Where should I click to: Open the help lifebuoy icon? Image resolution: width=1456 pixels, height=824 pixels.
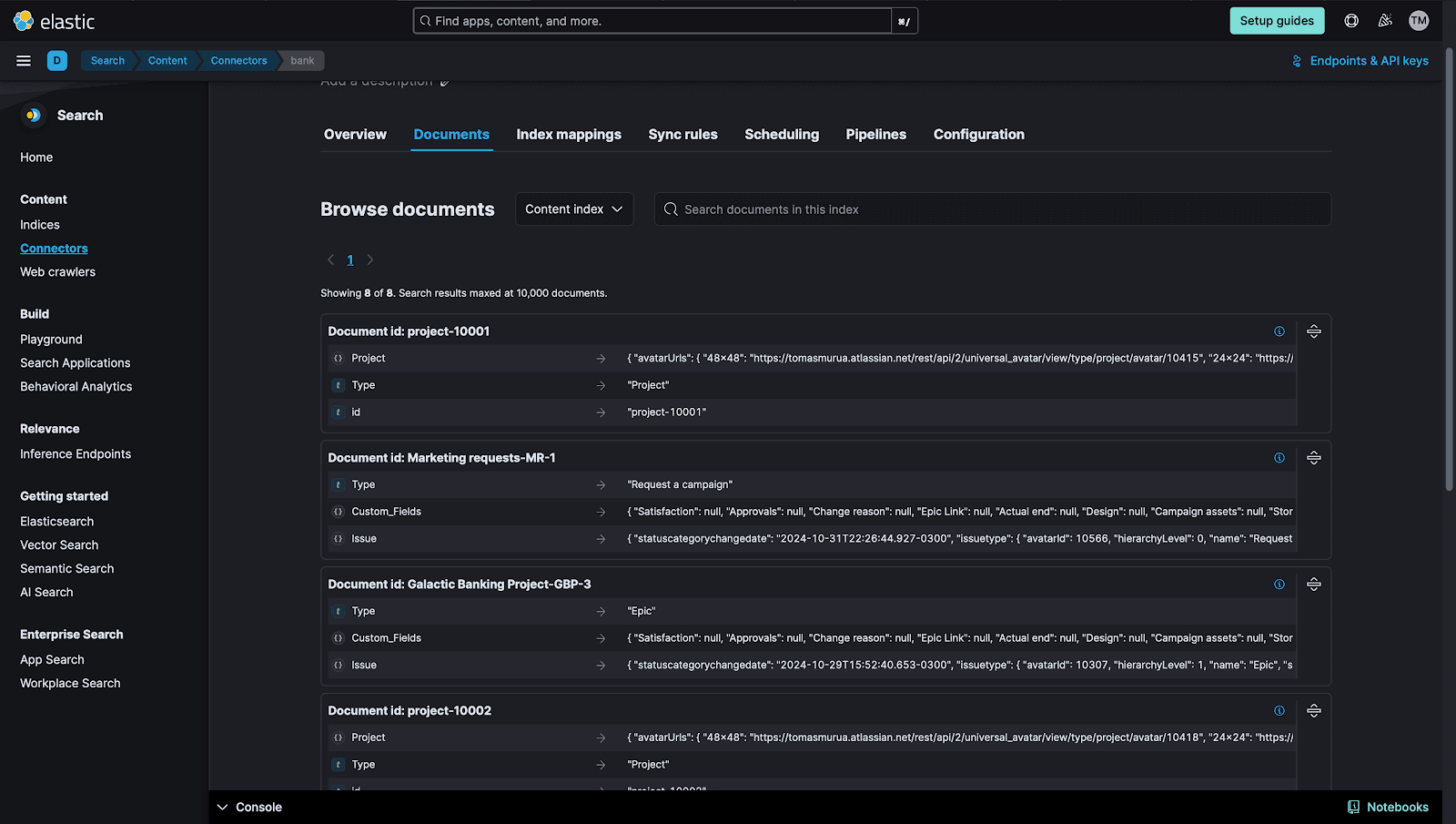1350,20
